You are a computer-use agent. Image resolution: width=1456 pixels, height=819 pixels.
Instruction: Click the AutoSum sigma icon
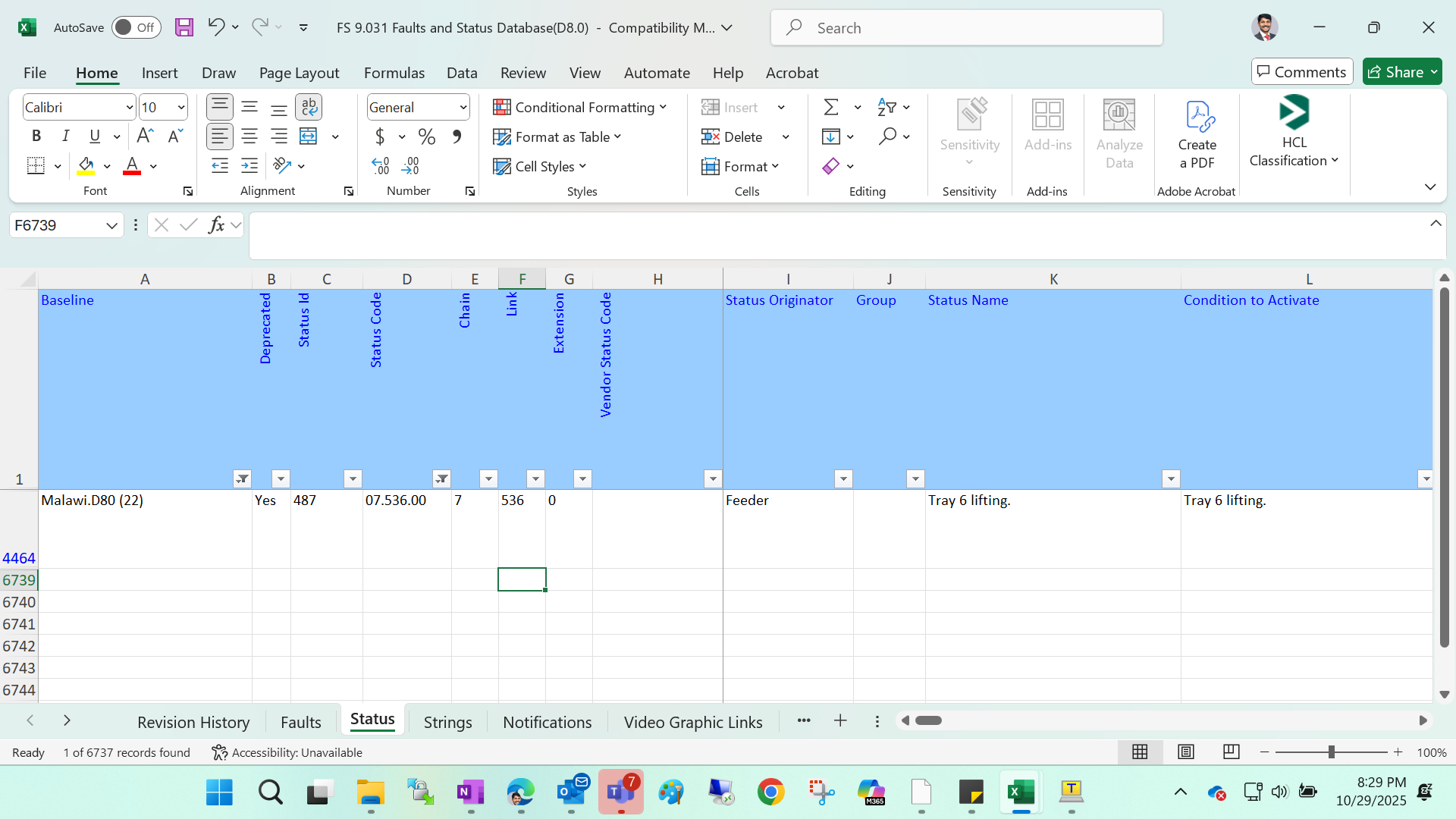[x=831, y=107]
